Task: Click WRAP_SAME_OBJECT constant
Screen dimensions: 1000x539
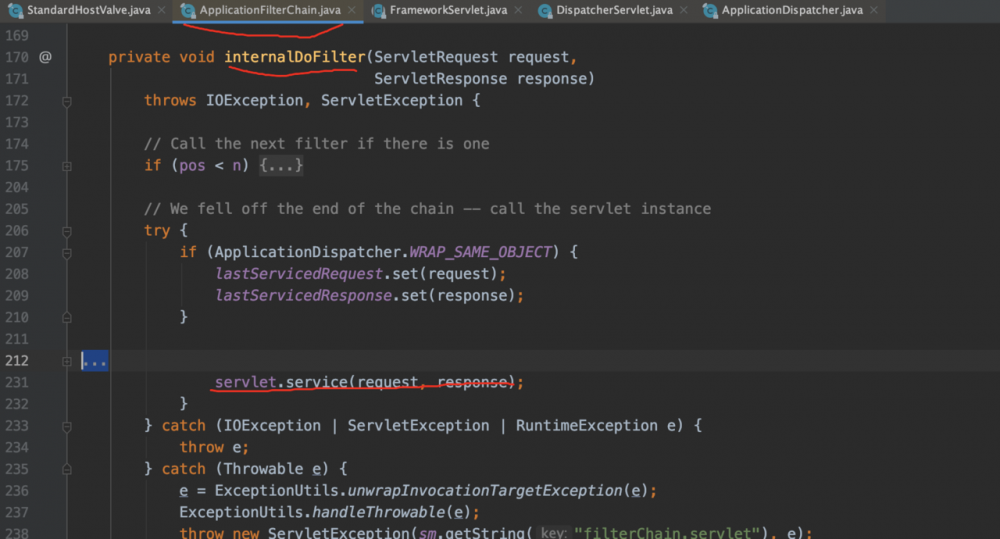Action: (480, 252)
